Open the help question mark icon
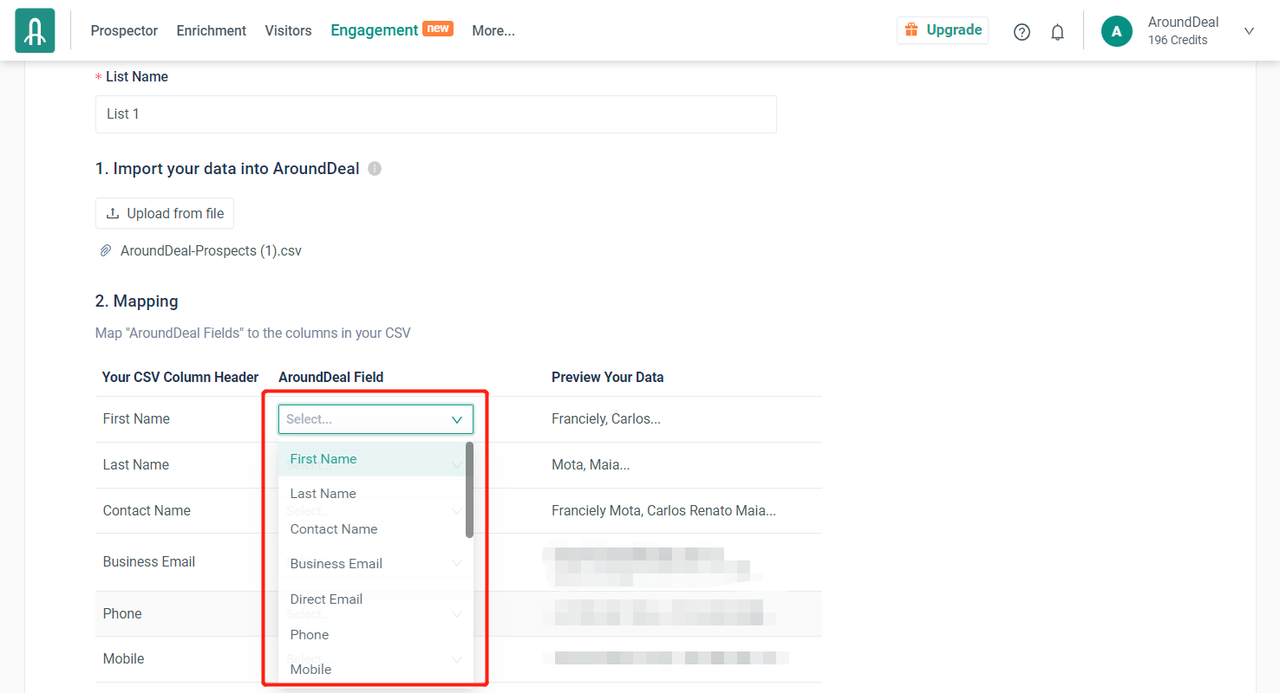1280x693 pixels. coord(1021,32)
